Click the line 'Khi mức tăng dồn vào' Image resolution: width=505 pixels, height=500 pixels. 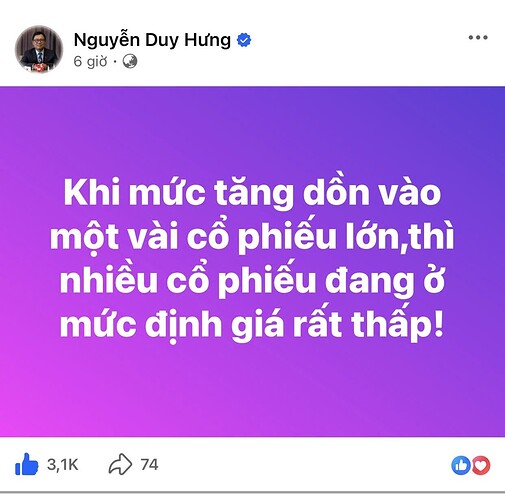coord(252,194)
